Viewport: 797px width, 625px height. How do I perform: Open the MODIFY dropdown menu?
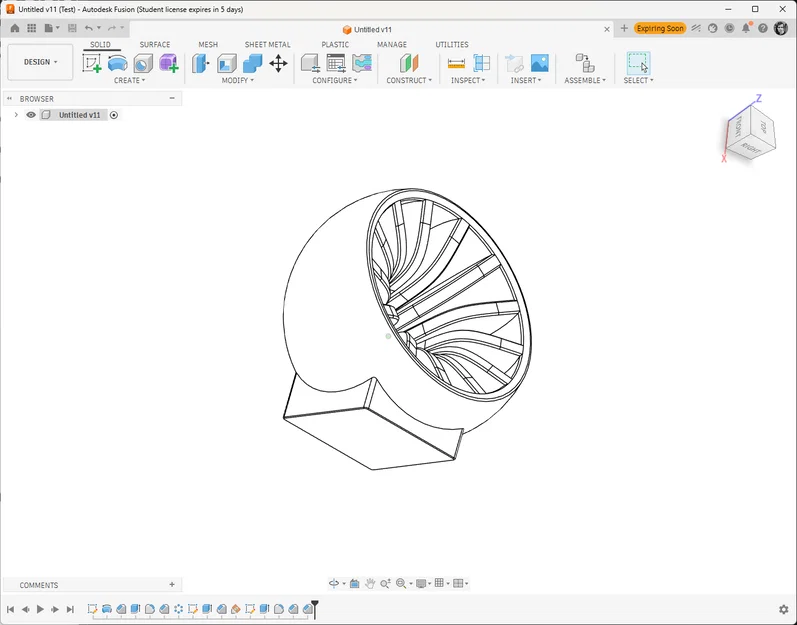point(237,80)
